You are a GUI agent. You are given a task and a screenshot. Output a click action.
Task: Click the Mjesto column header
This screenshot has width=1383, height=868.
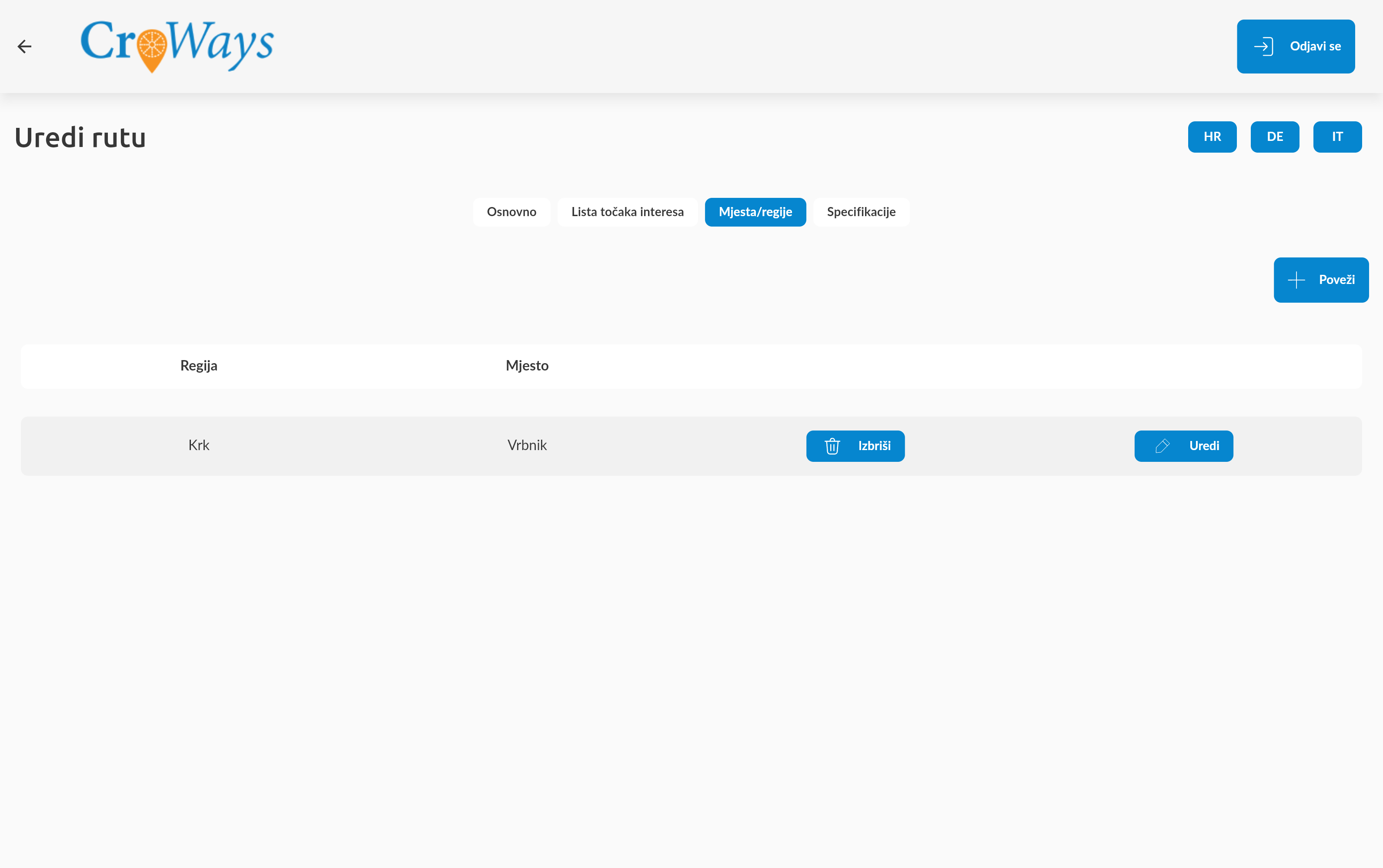[x=526, y=366]
